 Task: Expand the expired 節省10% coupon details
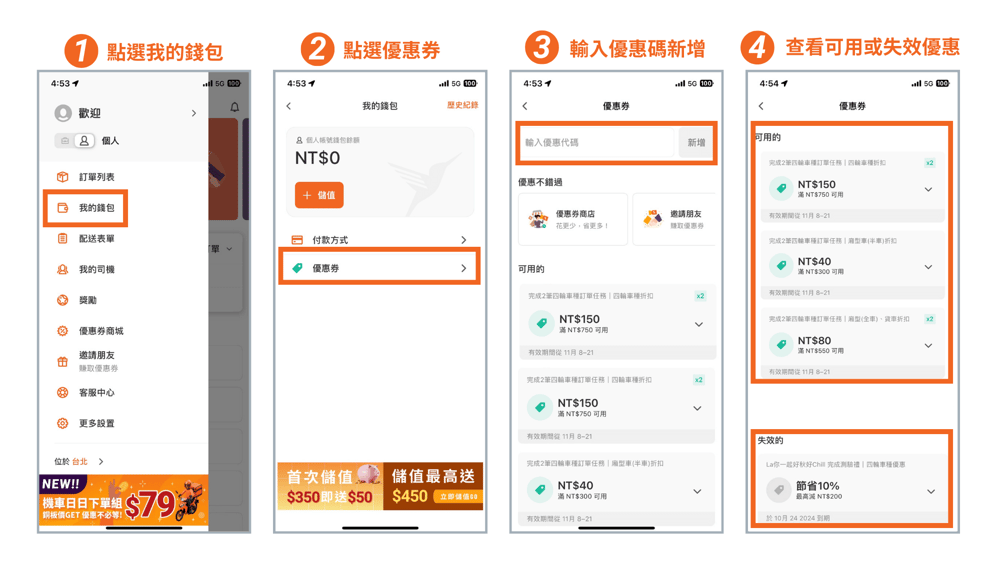(x=930, y=491)
